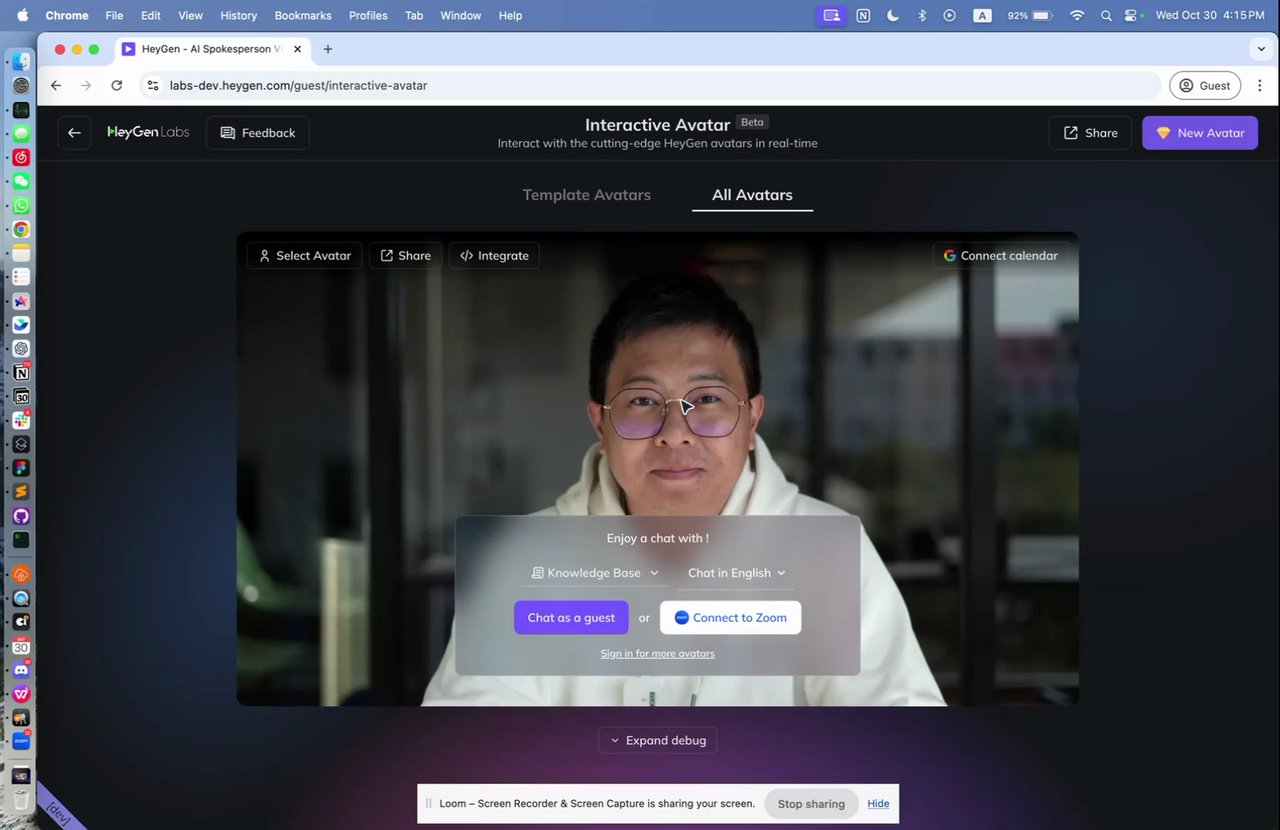This screenshot has width=1280, height=830.
Task: Click the screen sharing icon in menu bar
Action: tap(831, 16)
